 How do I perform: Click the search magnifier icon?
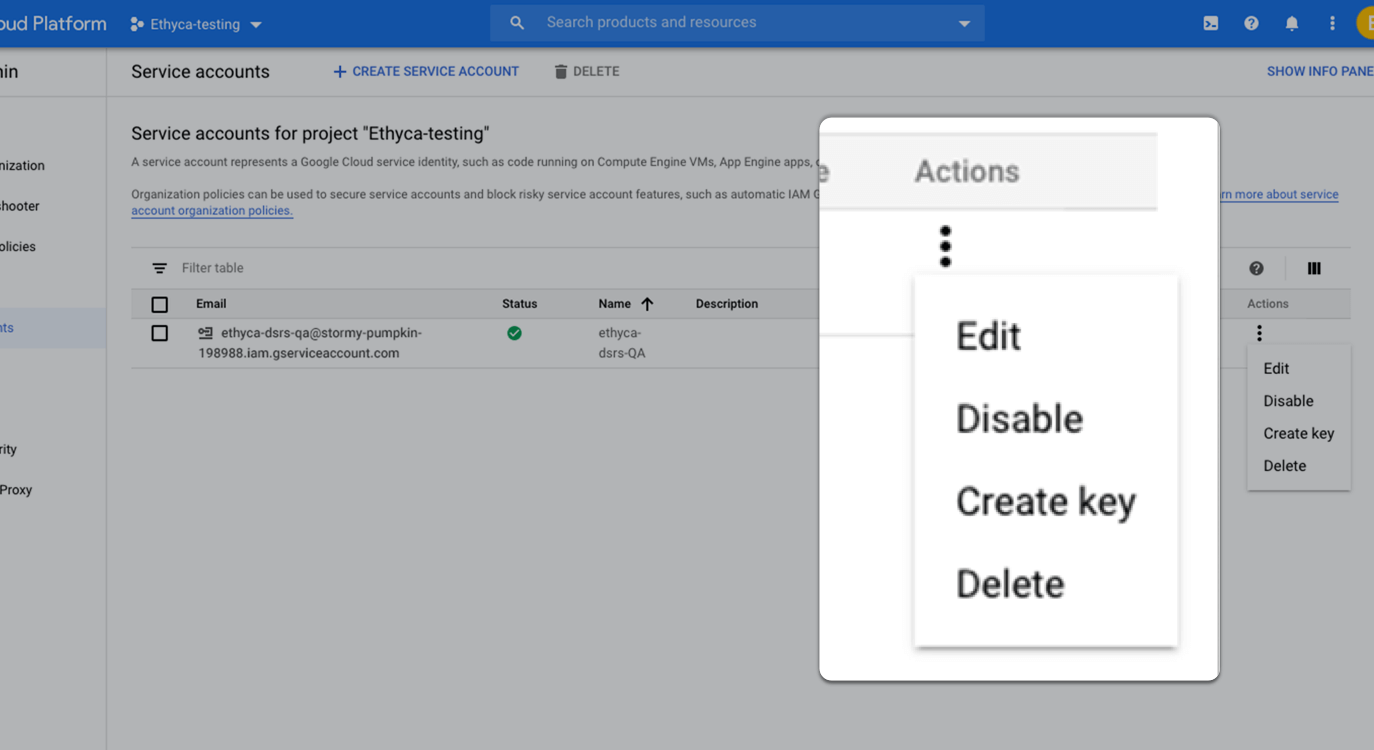(517, 23)
